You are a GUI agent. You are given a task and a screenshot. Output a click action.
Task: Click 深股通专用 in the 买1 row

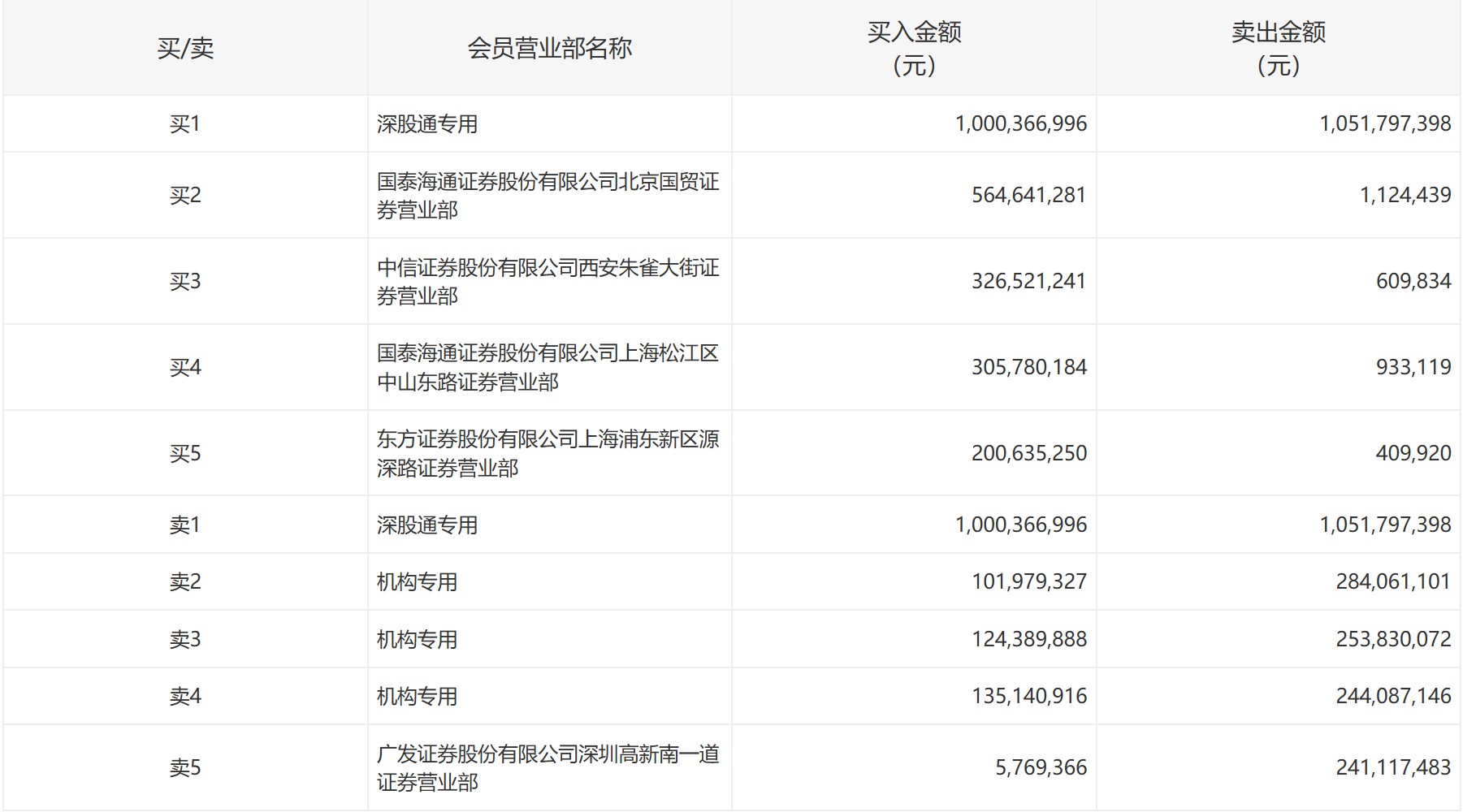point(427,123)
